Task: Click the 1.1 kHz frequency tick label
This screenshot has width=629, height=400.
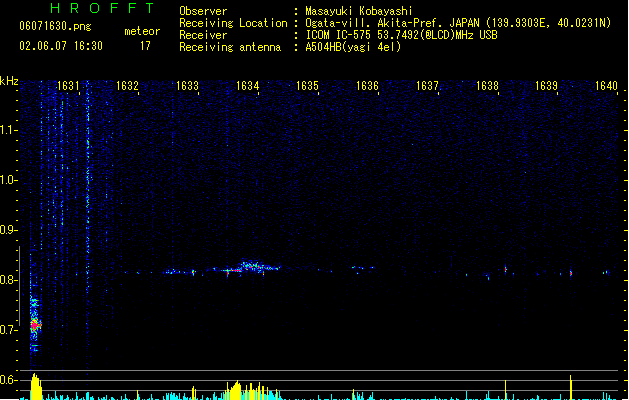Action: (7, 130)
